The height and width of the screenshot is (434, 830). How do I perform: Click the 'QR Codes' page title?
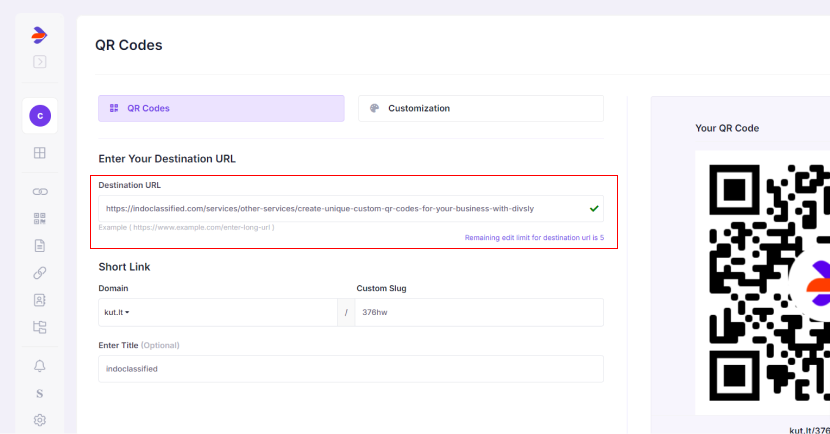(129, 45)
